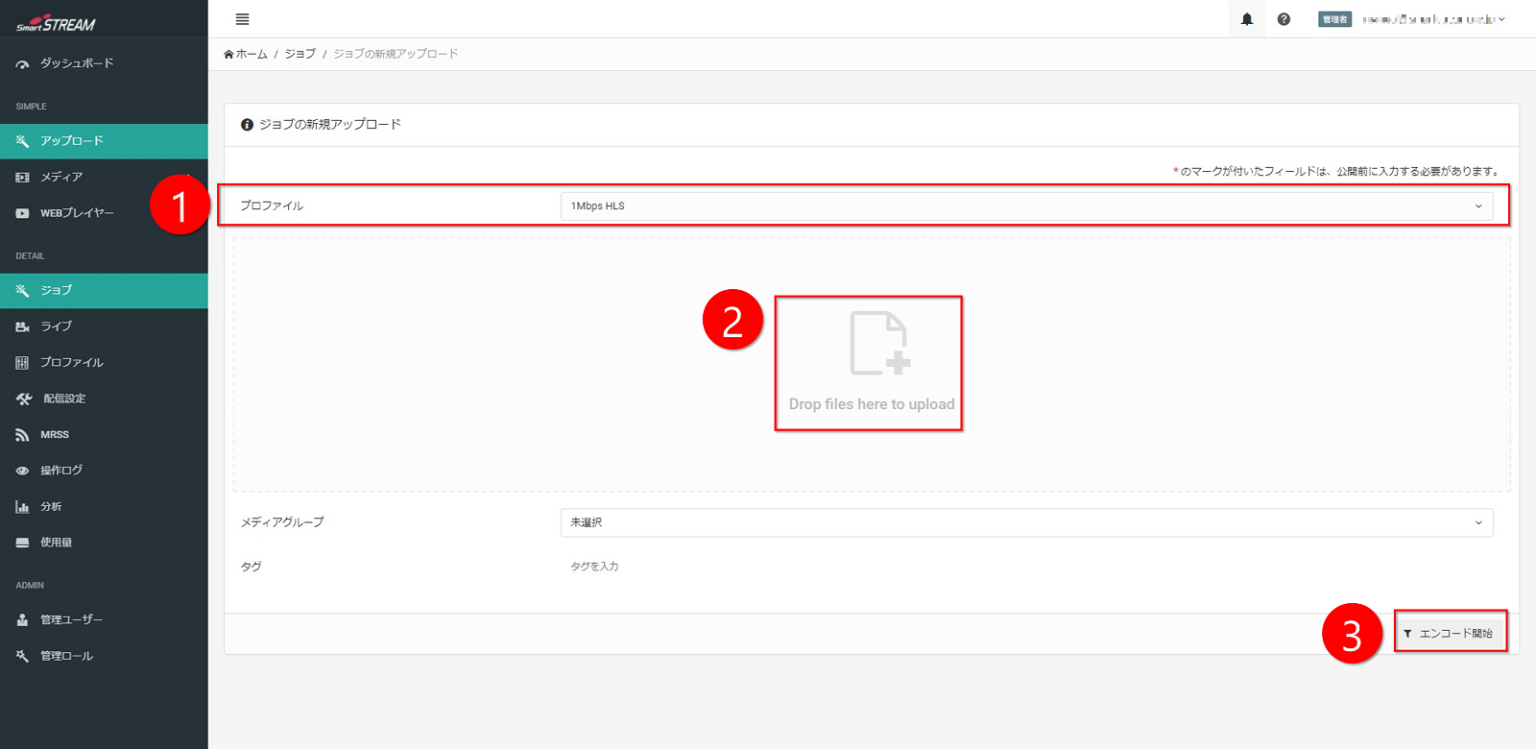Click the file upload plus icon
Screen dimensions: 1536x749
878,344
